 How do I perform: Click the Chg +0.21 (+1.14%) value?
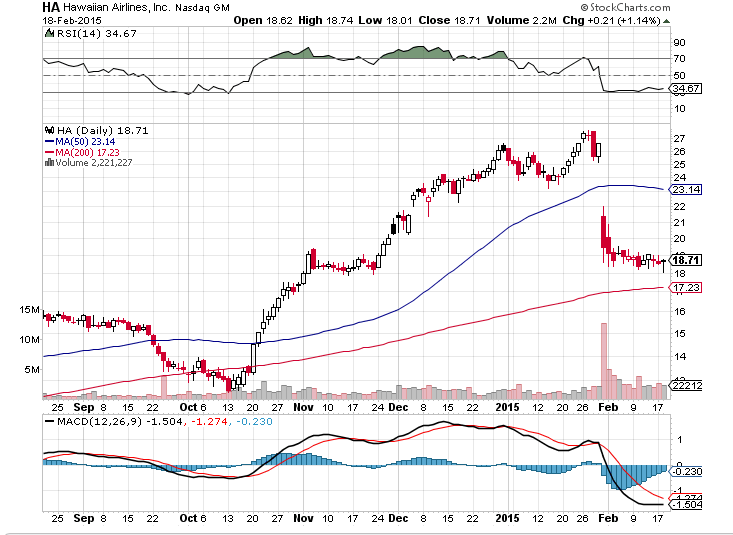point(611,21)
